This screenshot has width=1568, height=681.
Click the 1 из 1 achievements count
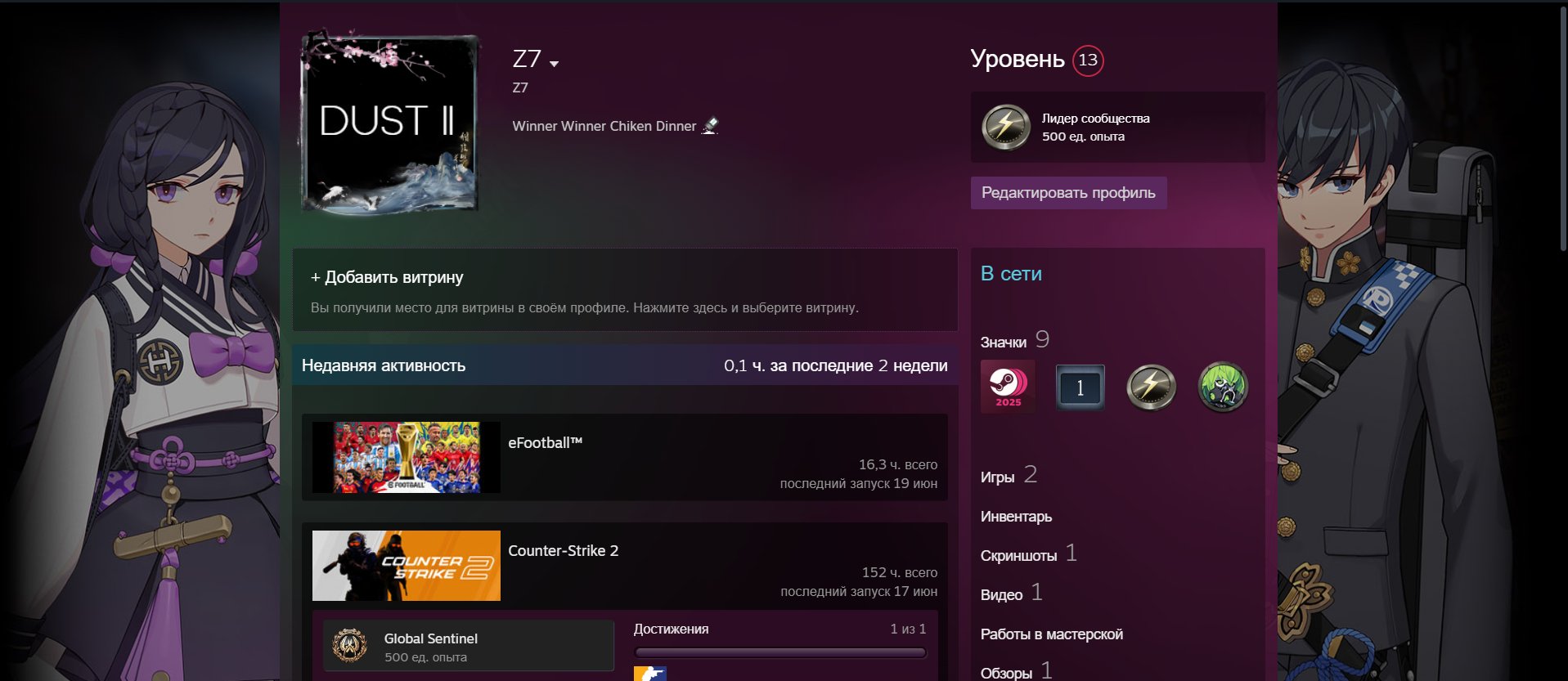[x=908, y=629]
